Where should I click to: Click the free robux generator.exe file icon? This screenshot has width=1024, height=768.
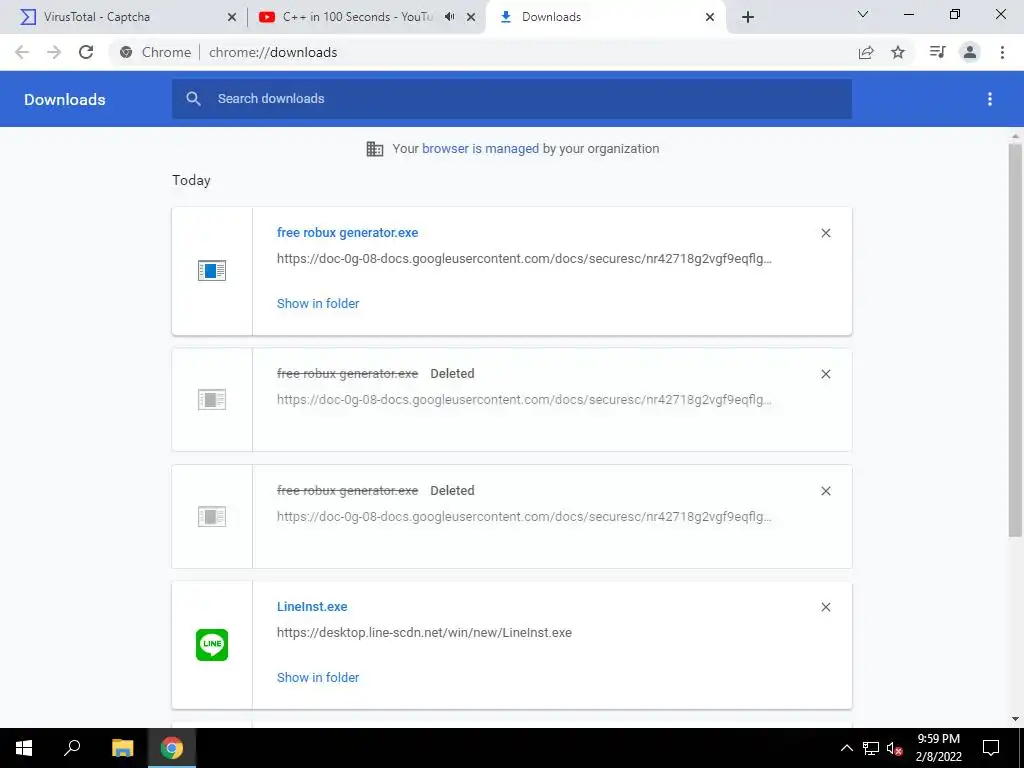tap(212, 270)
